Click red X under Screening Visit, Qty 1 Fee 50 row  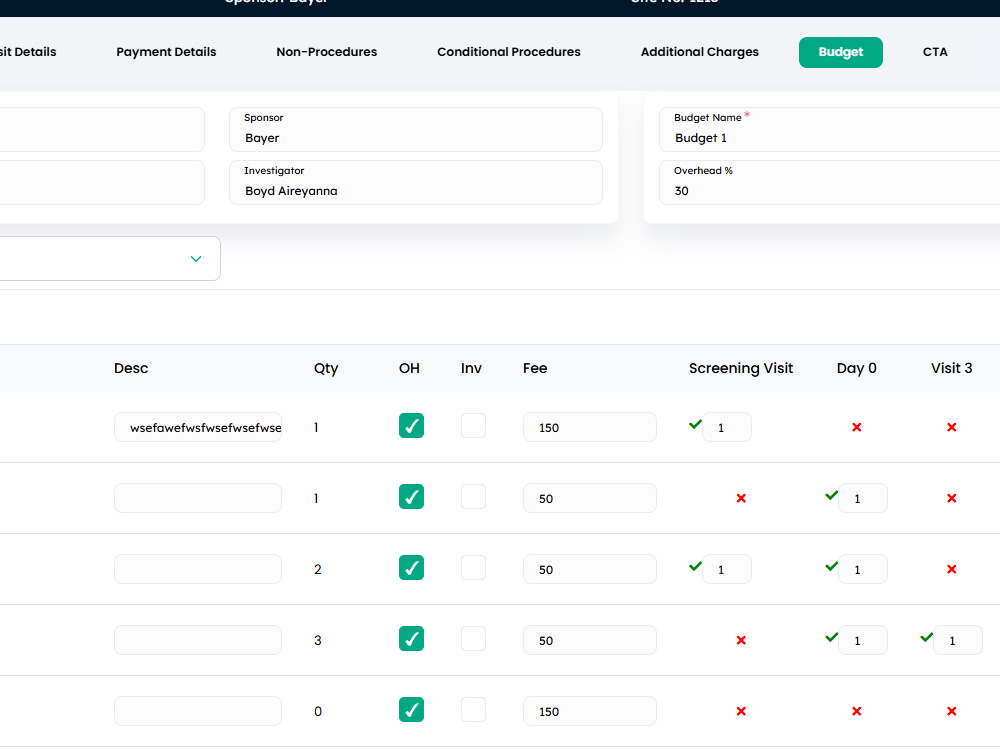(741, 498)
